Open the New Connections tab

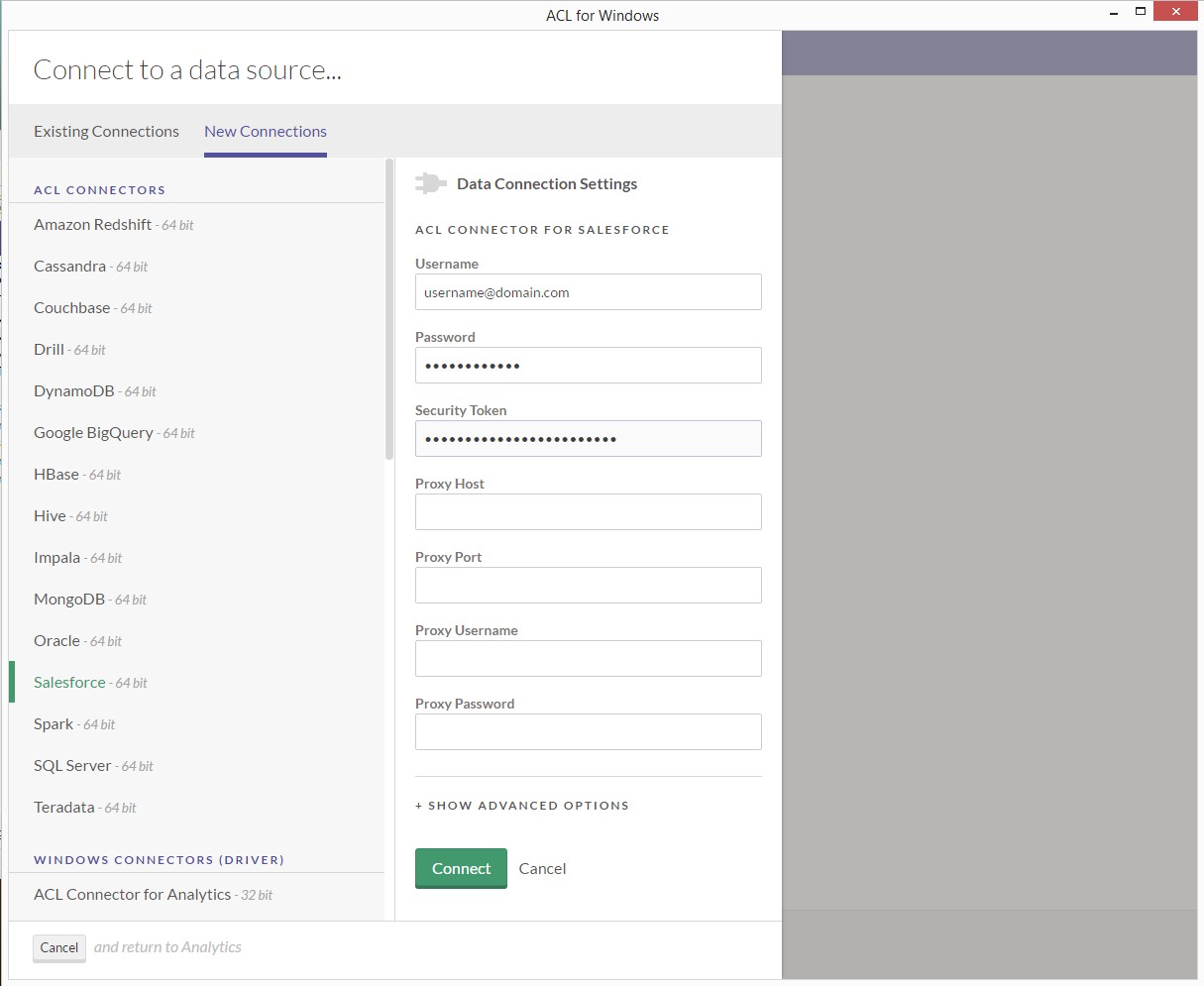265,131
